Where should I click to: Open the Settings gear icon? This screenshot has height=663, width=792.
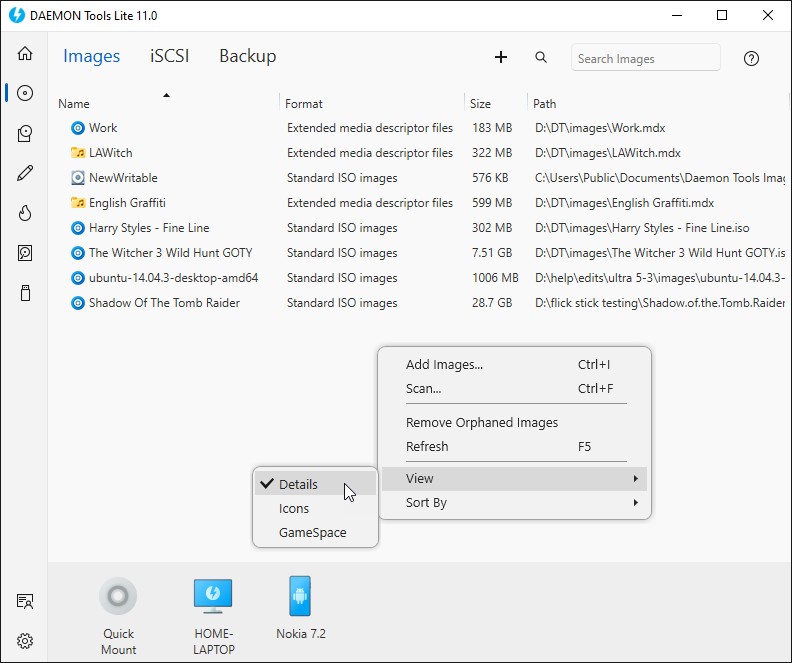tap(25, 641)
